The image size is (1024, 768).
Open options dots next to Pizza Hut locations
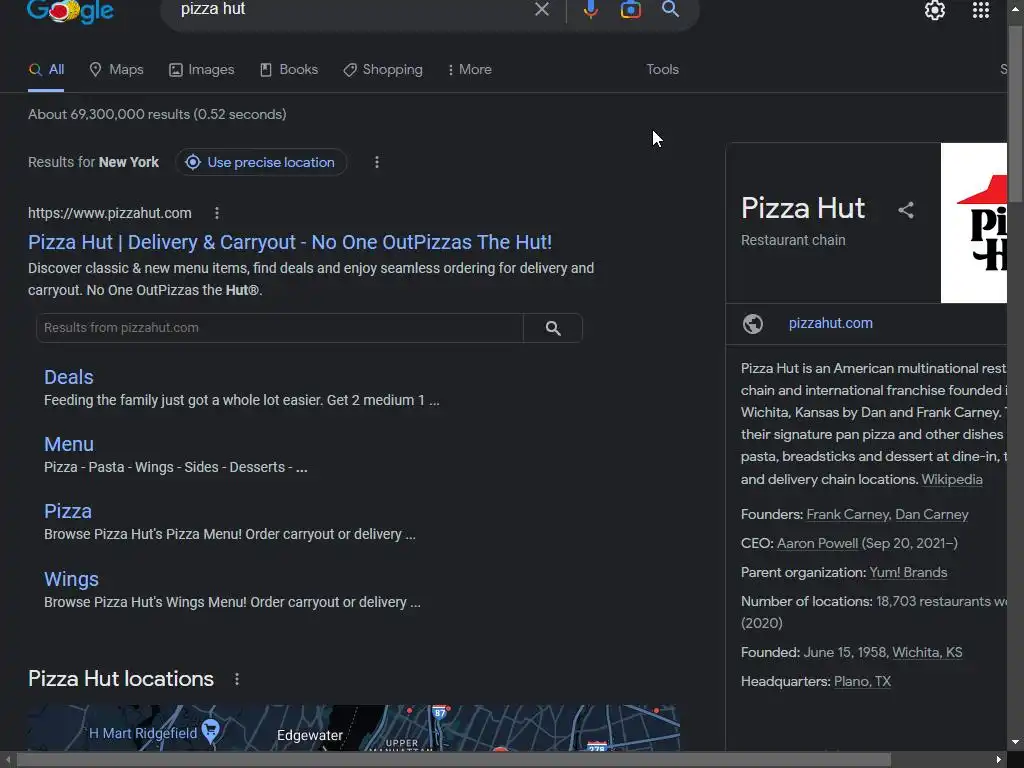[x=236, y=679]
